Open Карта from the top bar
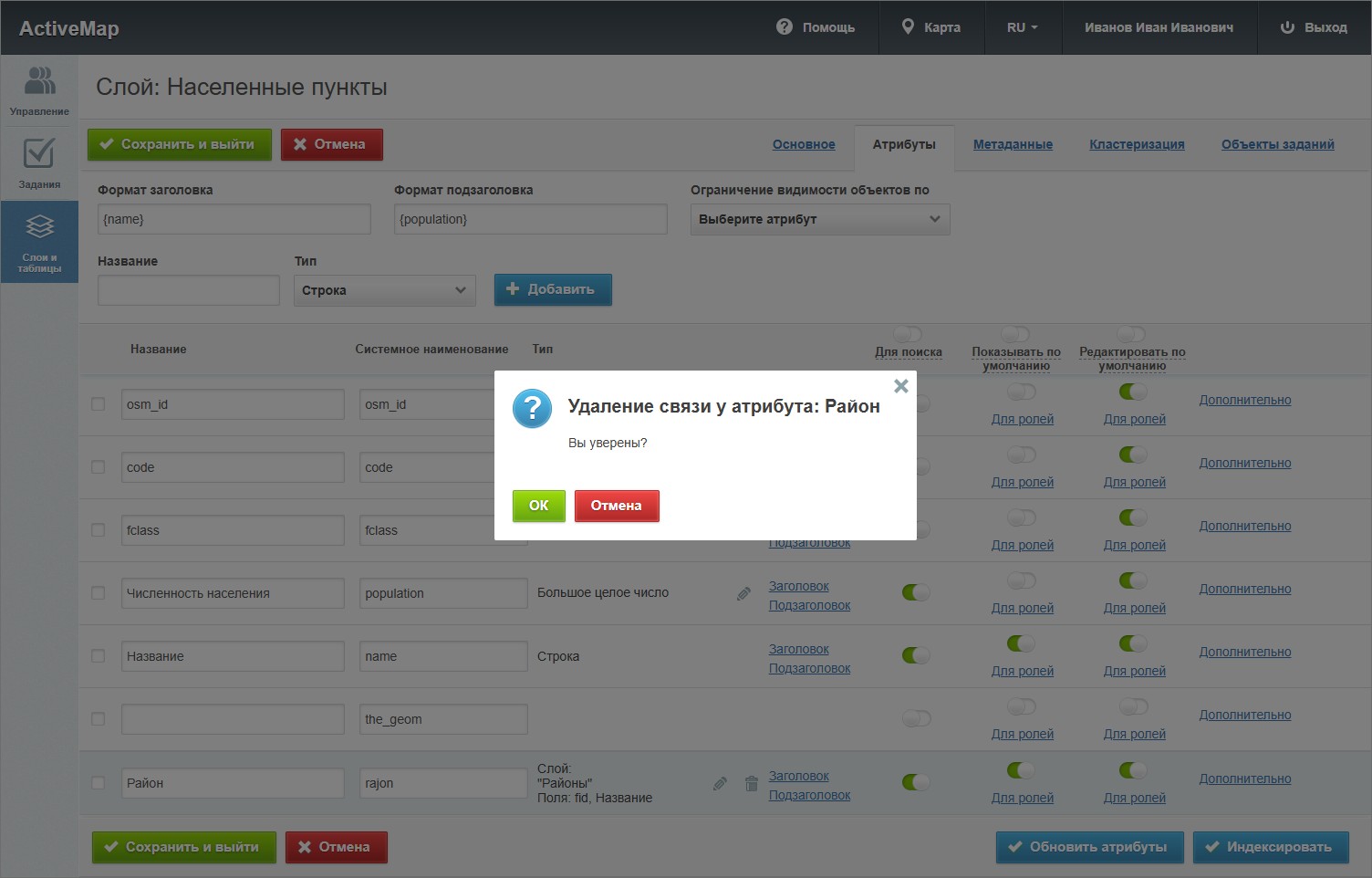 coord(930,27)
